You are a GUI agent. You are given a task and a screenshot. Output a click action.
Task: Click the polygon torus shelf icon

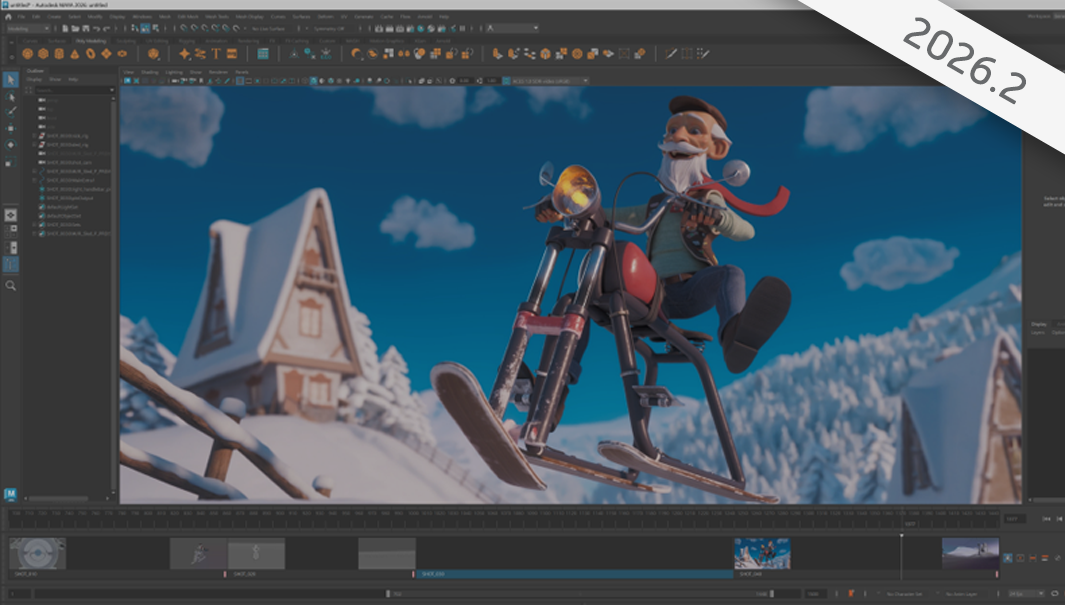point(90,54)
